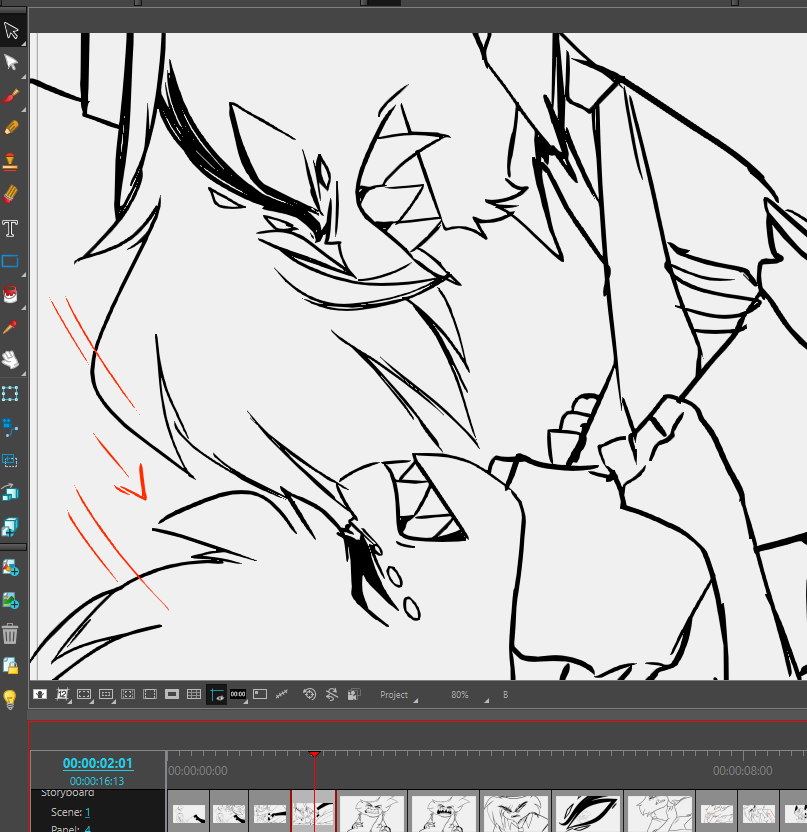The height and width of the screenshot is (832, 807).
Task: Toggle the grid display under the canvas
Action: coord(194,694)
